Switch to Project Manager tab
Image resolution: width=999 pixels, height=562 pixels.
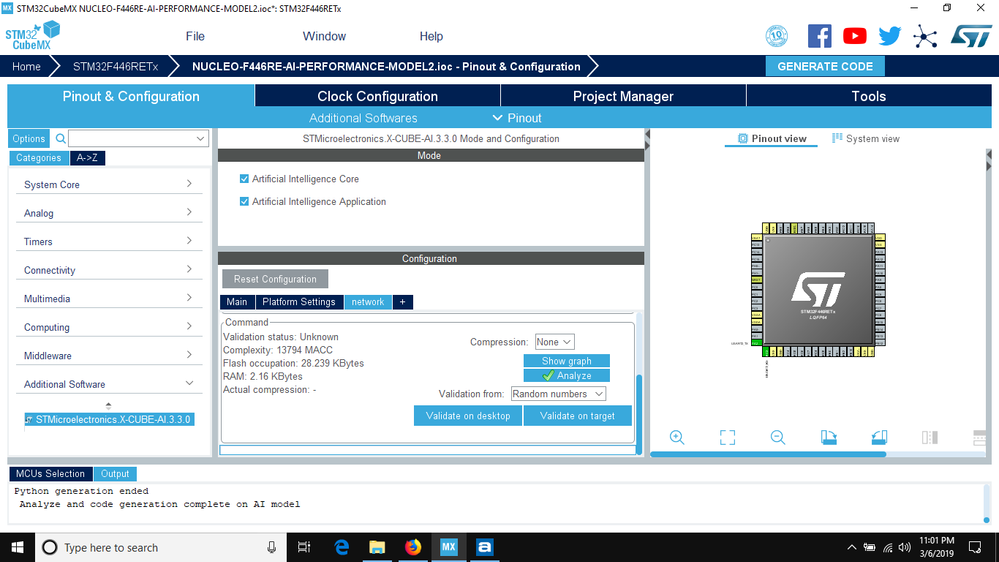pos(623,96)
